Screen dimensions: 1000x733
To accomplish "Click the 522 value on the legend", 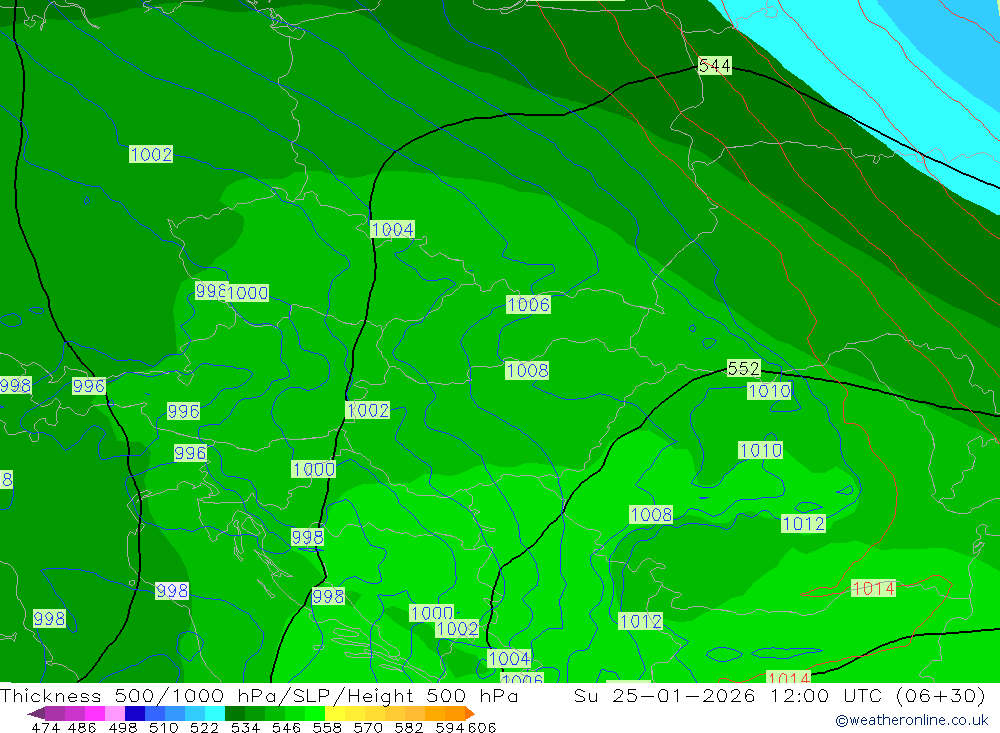I will point(204,727).
